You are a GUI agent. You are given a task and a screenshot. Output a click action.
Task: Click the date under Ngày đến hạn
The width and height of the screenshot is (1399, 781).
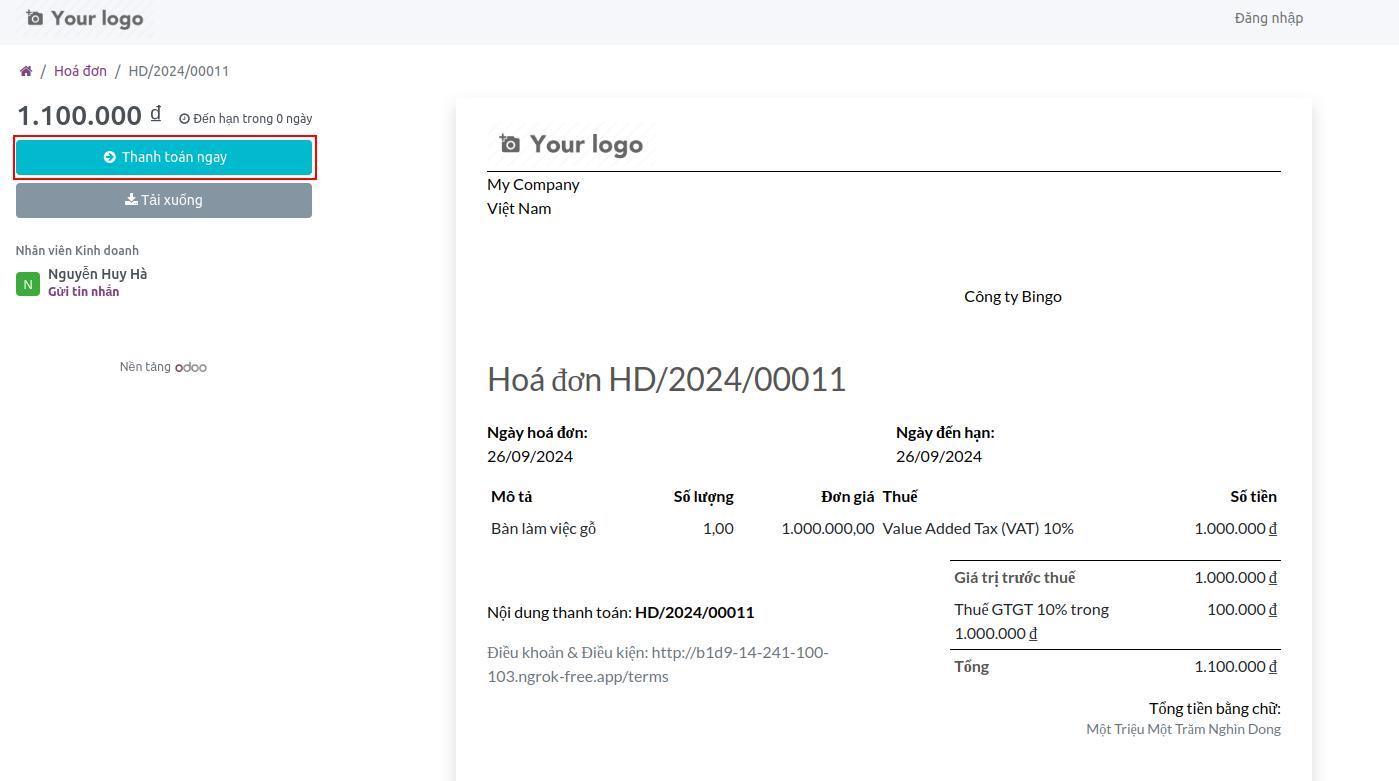tap(939, 456)
